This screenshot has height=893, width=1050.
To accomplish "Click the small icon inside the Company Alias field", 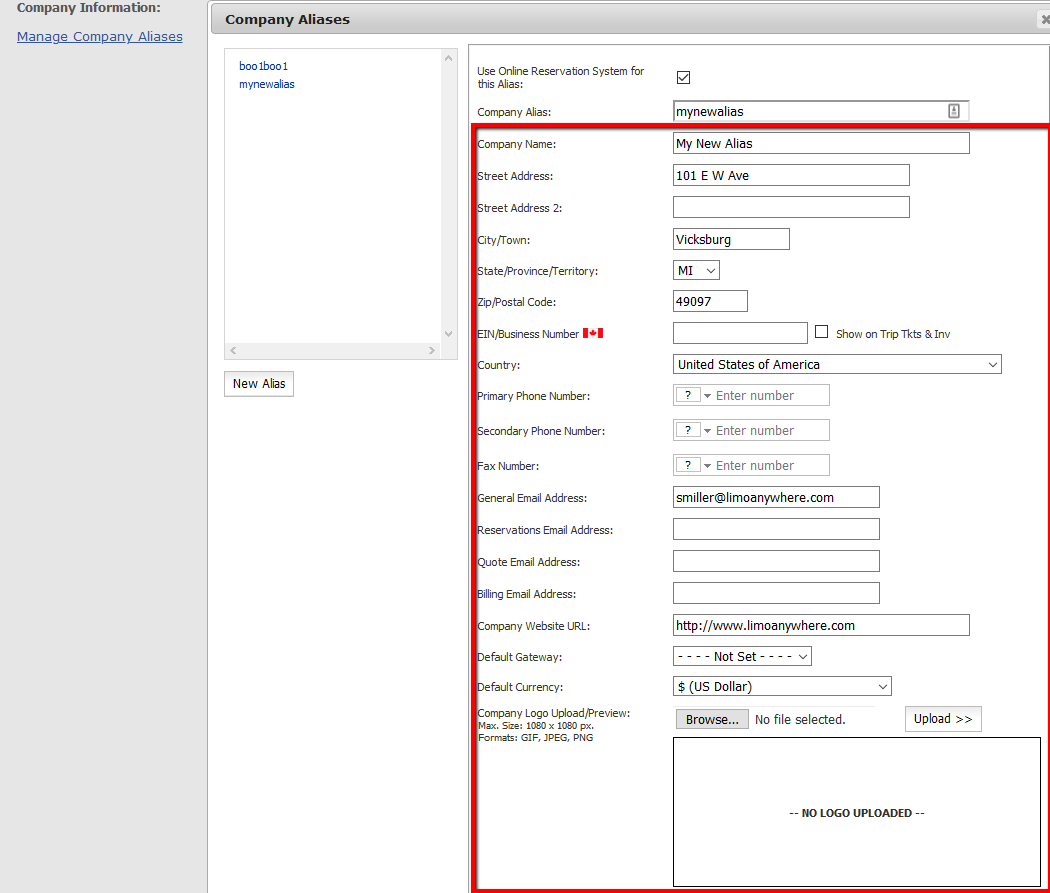I will pos(954,111).
